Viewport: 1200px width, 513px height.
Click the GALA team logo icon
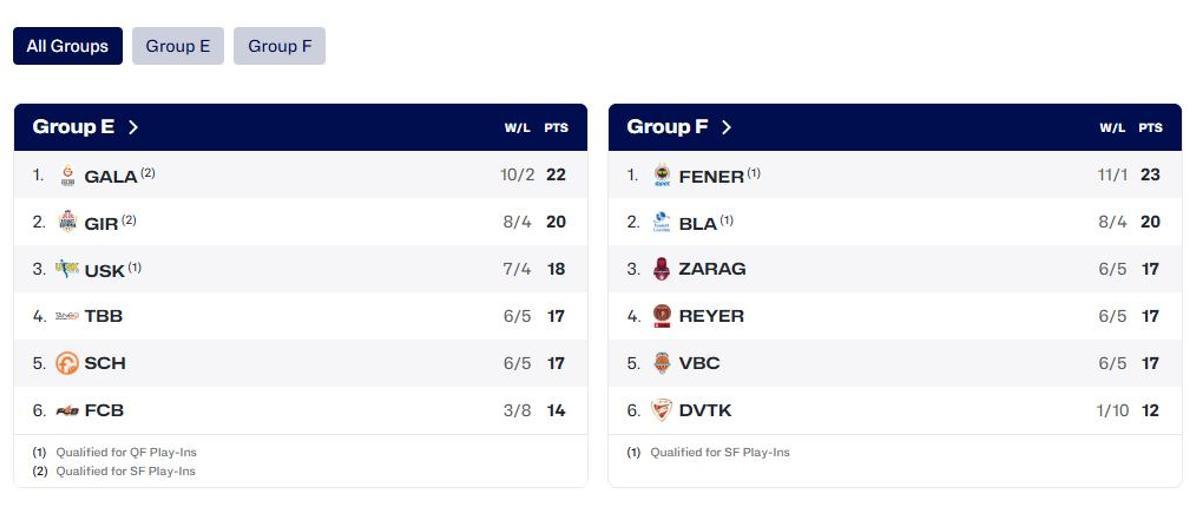(x=68, y=175)
